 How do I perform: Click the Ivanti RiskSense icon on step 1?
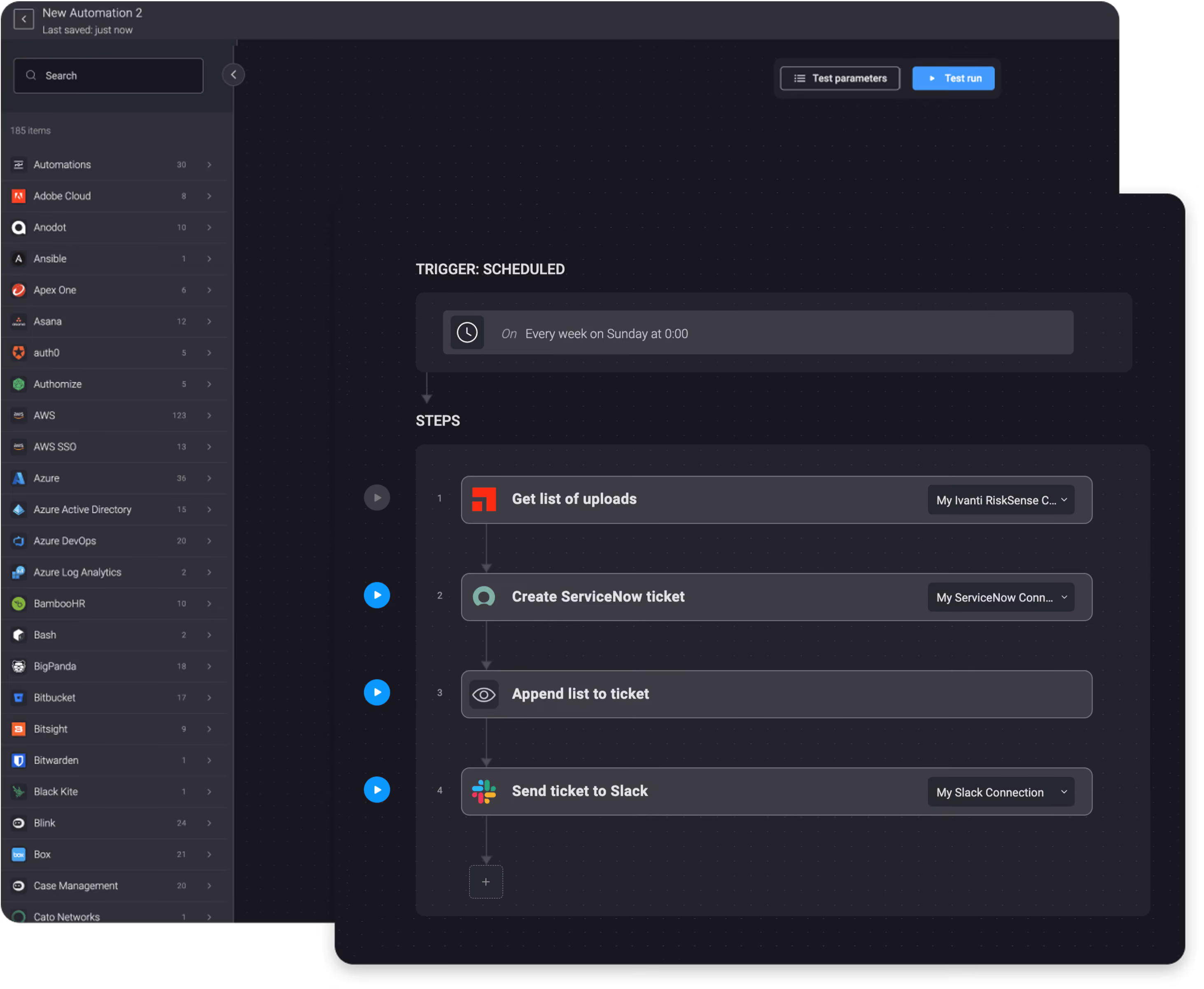(484, 500)
